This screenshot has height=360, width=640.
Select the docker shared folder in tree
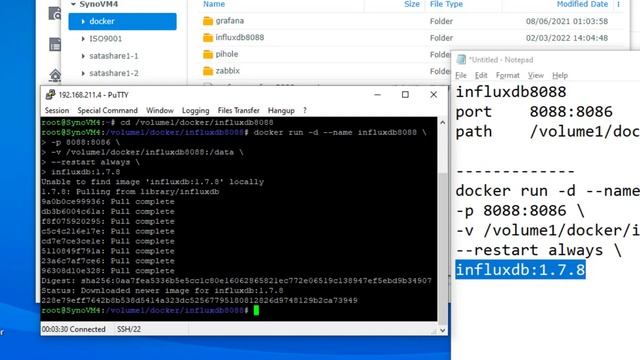click(122, 21)
